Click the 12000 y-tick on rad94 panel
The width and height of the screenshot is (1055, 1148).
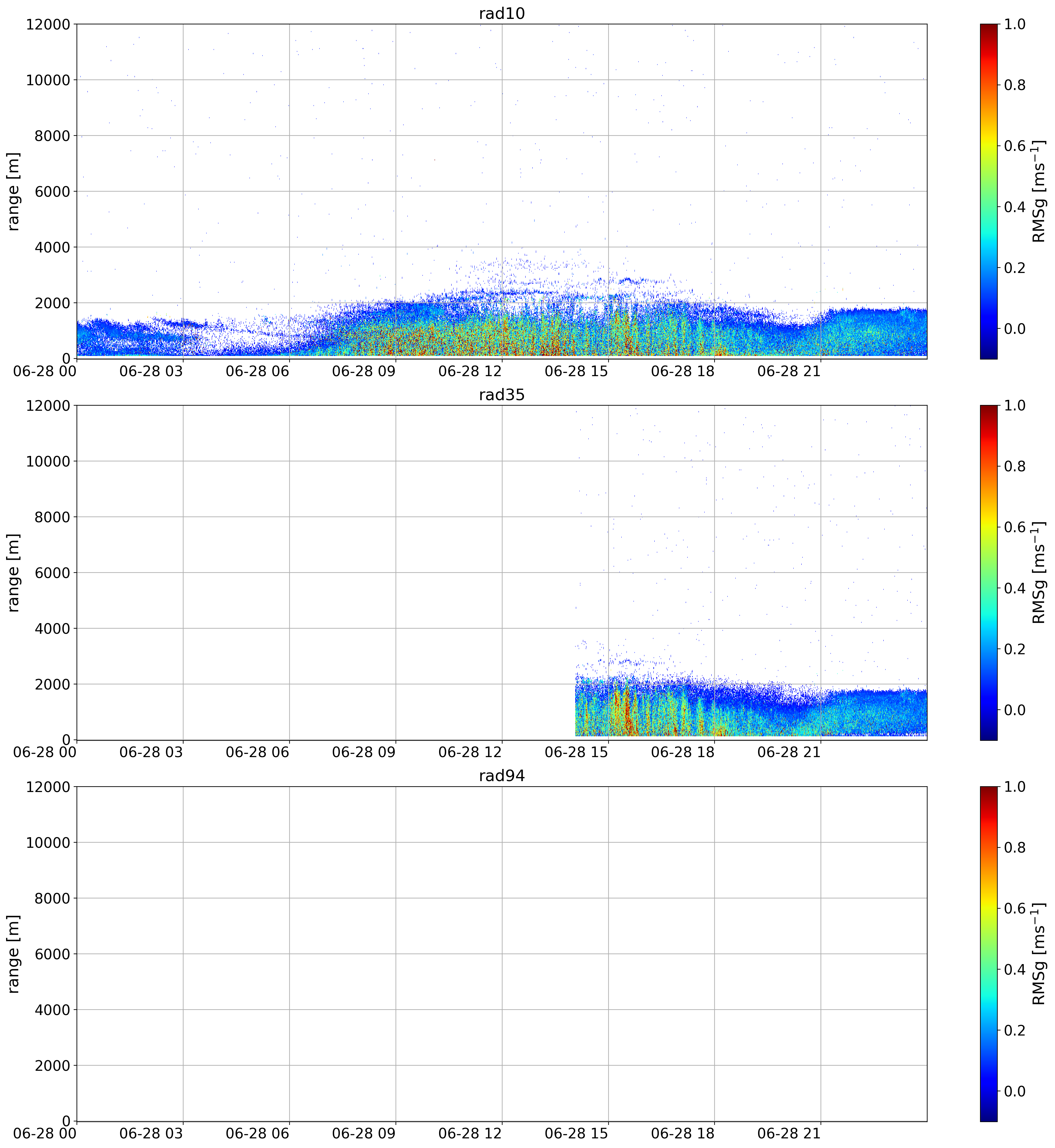[x=48, y=787]
